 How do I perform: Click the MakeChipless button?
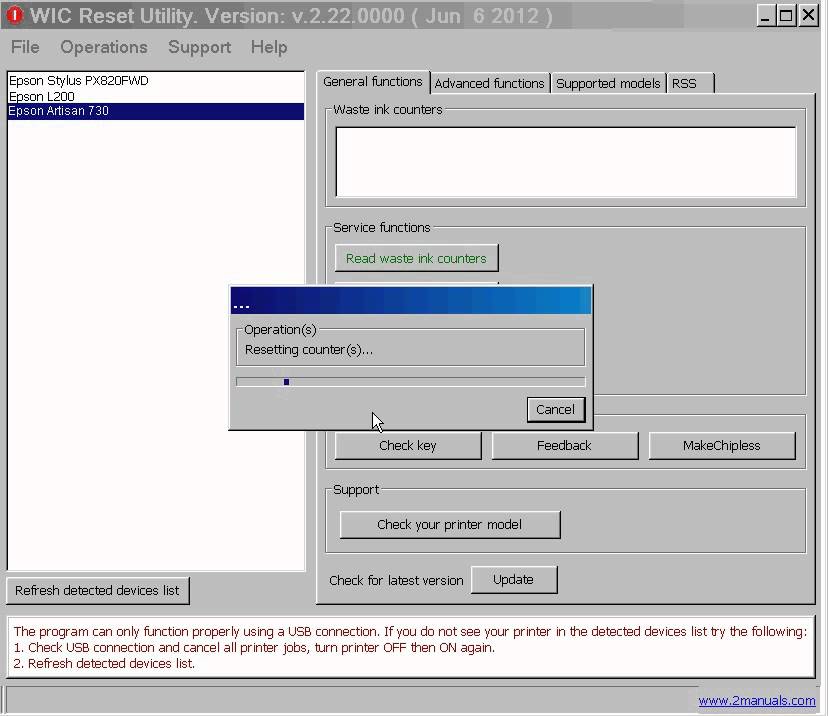(x=721, y=446)
